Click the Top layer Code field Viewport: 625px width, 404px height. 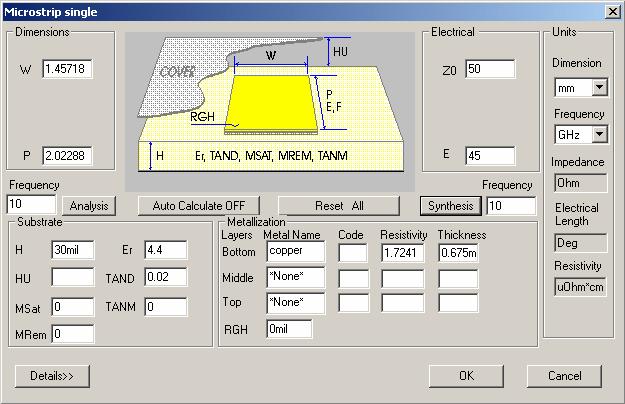coord(353,304)
